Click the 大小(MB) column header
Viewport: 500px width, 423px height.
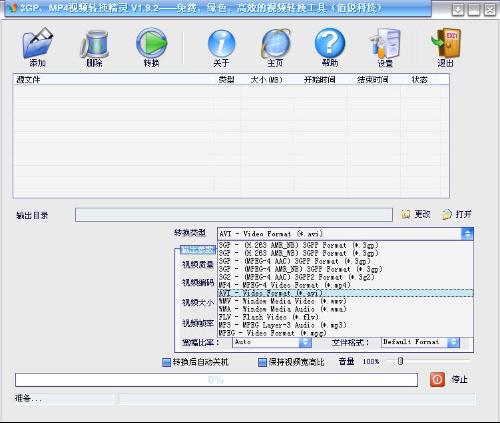[x=267, y=80]
